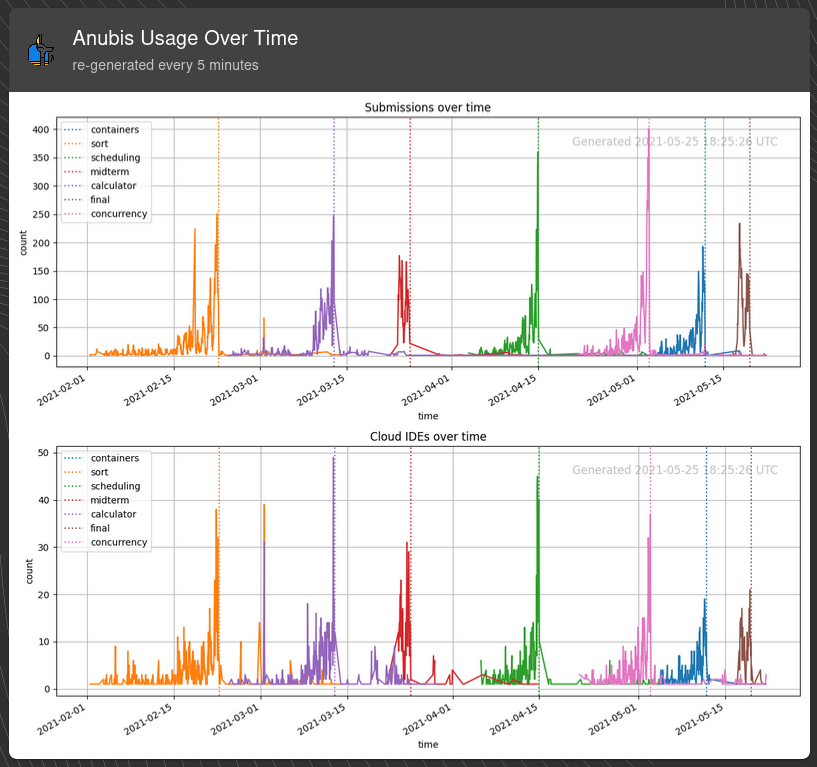Screen dimensions: 817x767
Task: Click the Submissions over time chart title
Action: pyautogui.click(x=428, y=107)
